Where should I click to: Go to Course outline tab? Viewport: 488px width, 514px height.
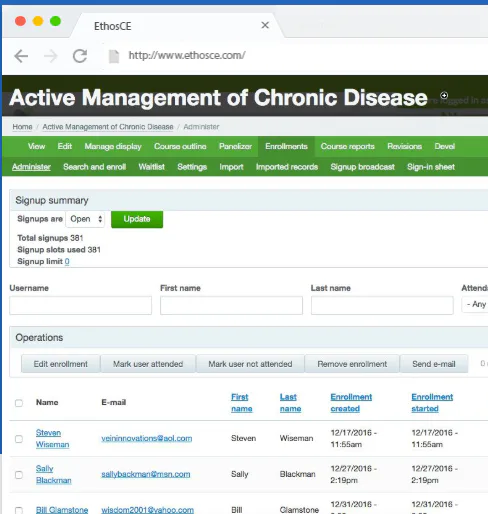point(180,146)
